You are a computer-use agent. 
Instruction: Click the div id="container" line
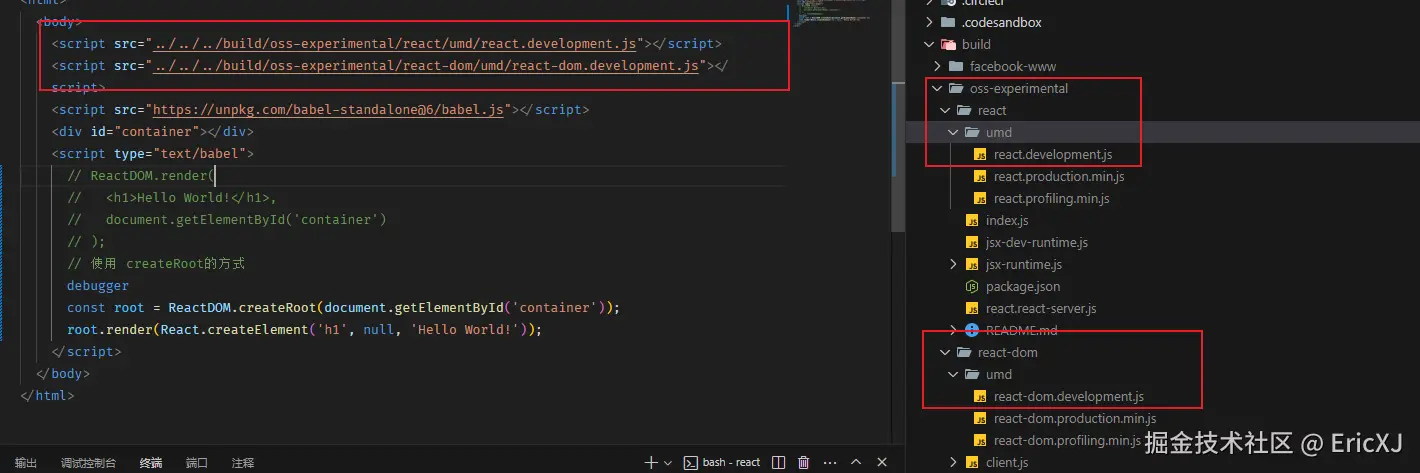(152, 132)
